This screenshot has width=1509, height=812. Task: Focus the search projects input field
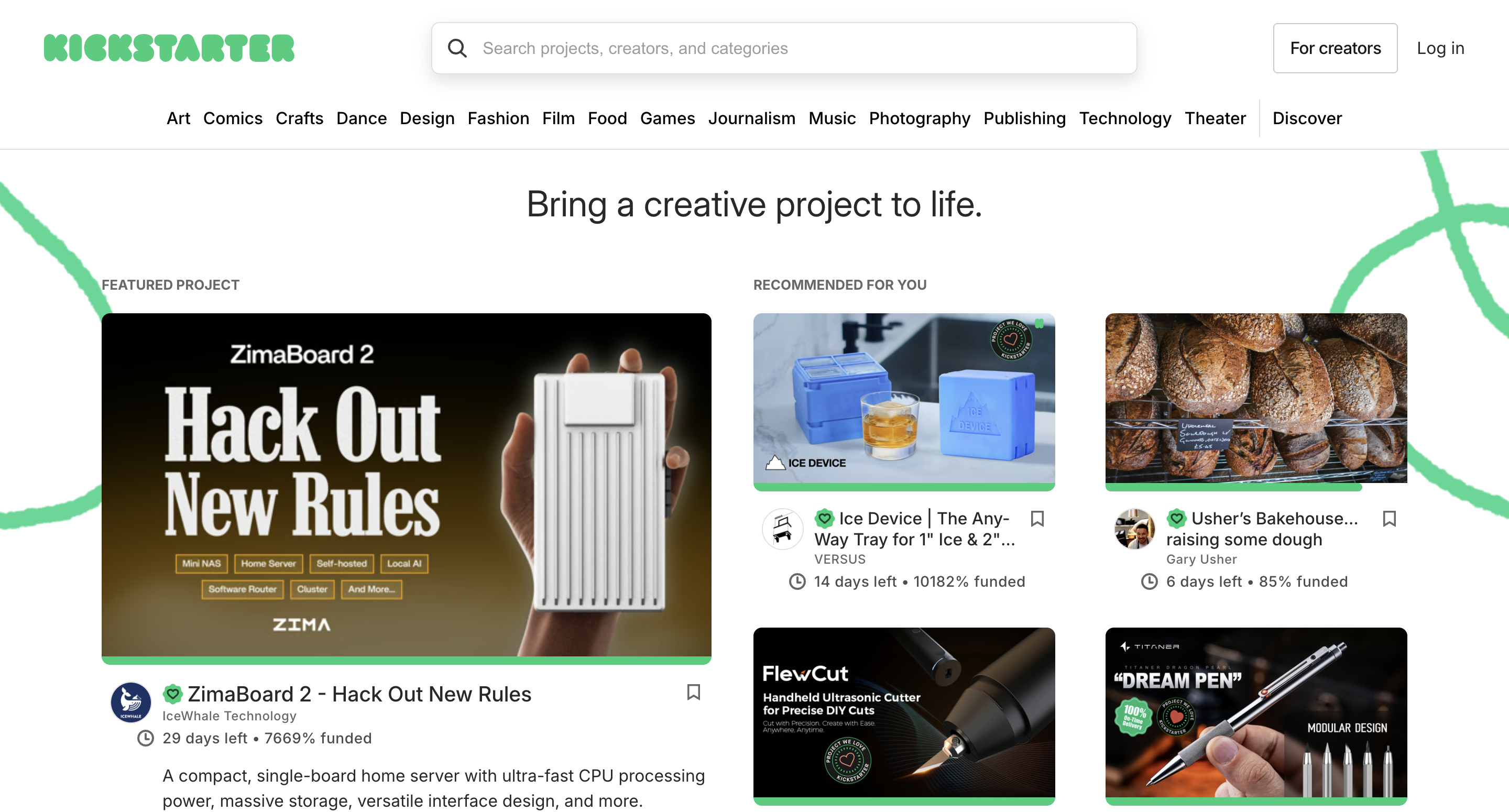pos(784,48)
